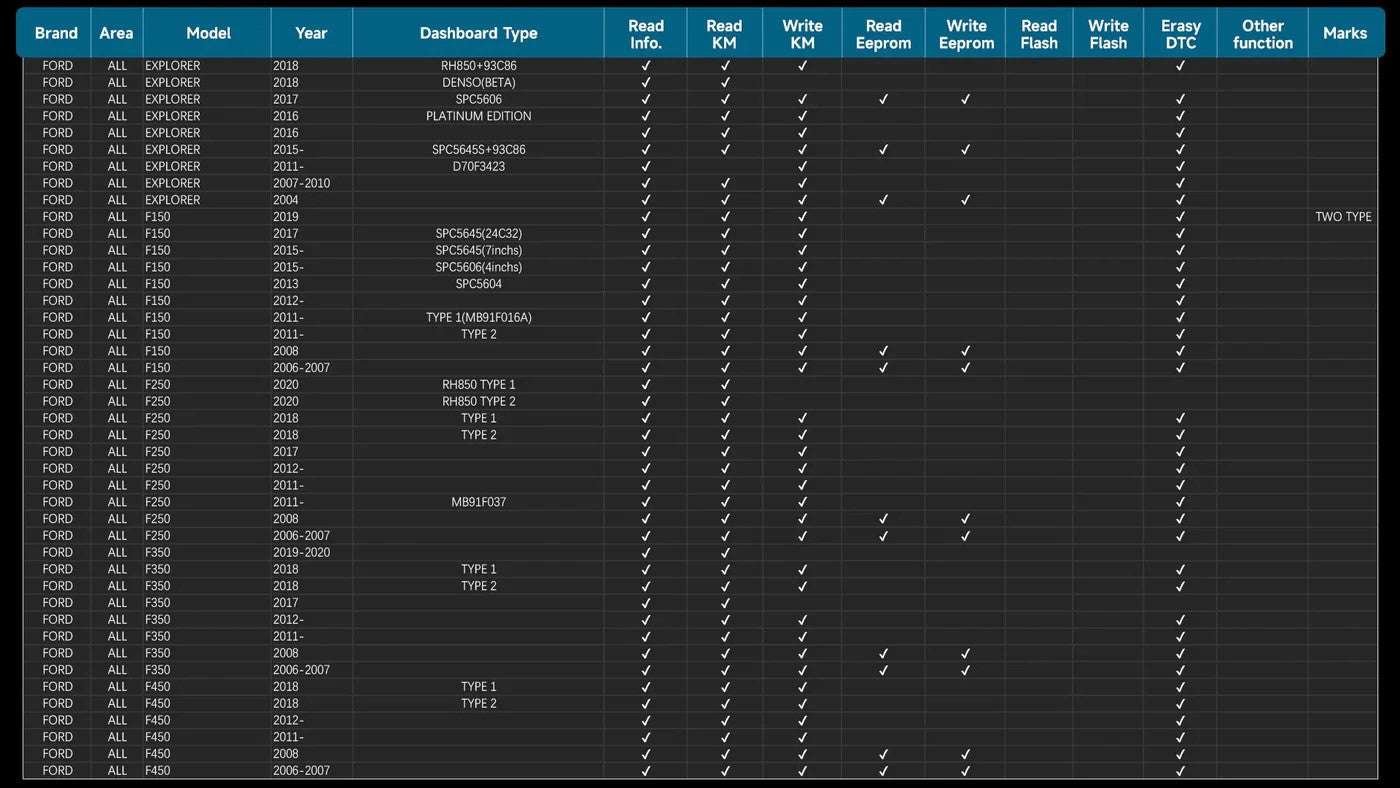Click Write KM checkmark in SPC5604 row
Screen dimensions: 1400x788
click(x=802, y=284)
